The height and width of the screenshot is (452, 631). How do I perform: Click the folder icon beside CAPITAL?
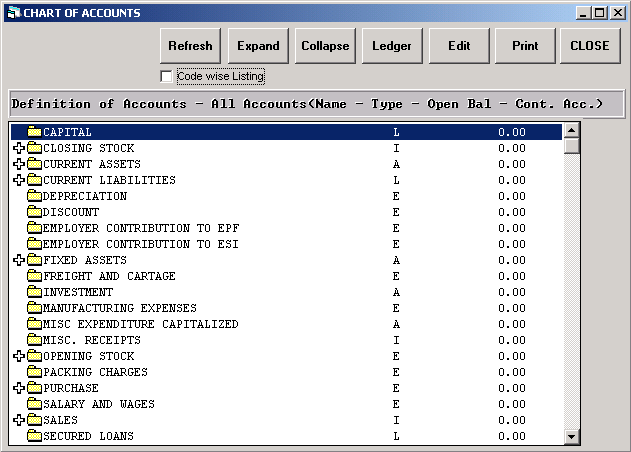tap(34, 132)
